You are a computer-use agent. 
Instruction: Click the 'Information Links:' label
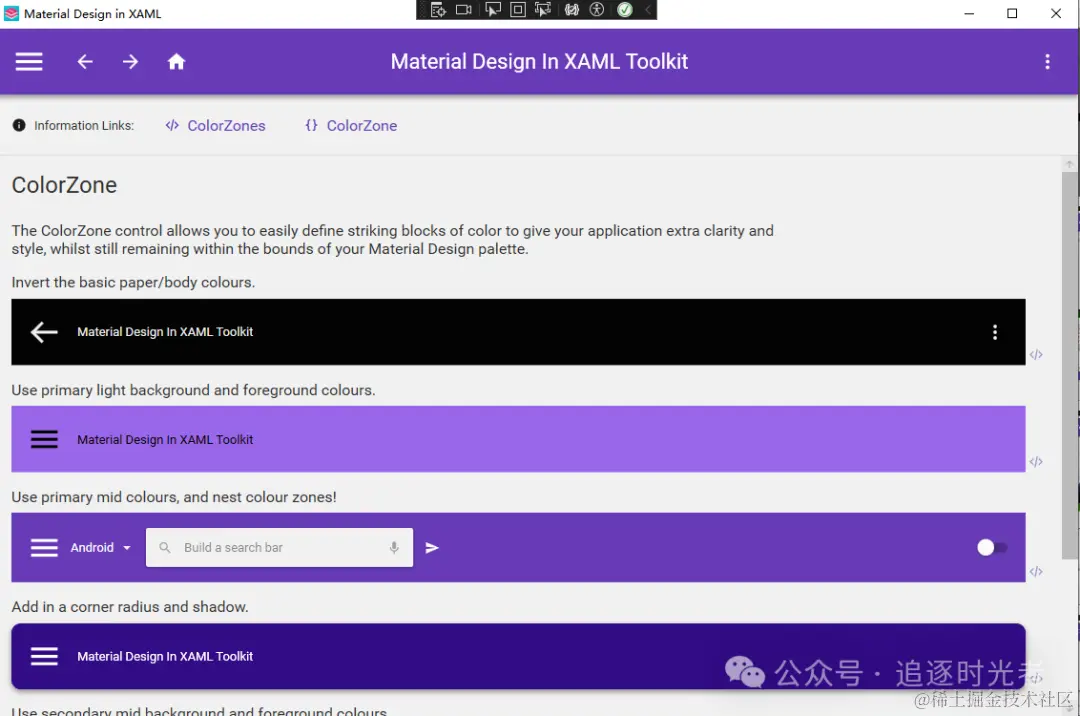click(x=84, y=125)
